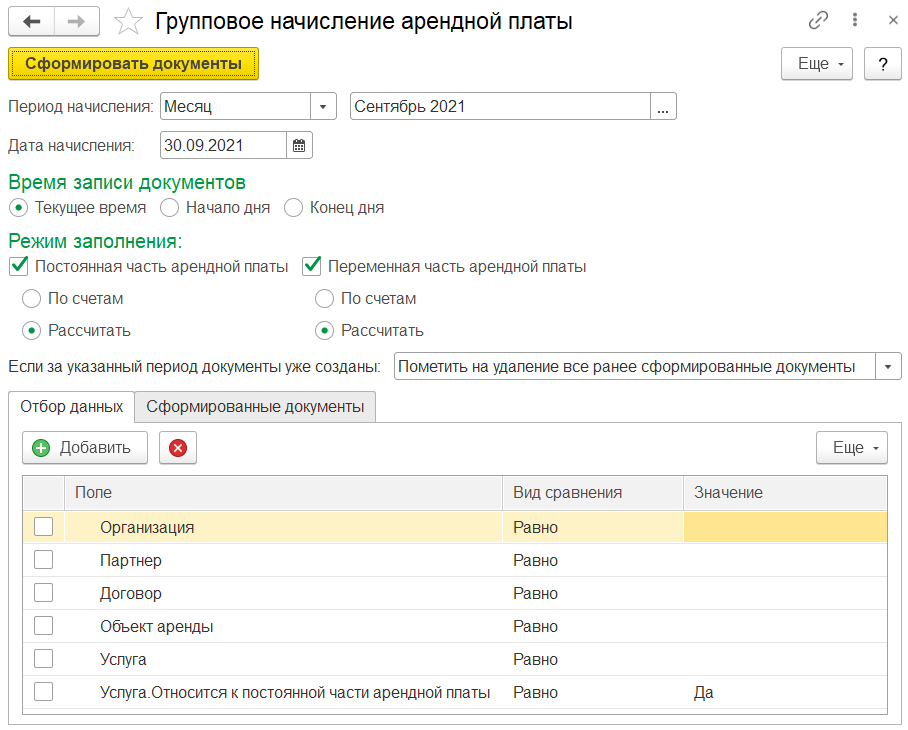Click the back navigation arrow
Screen dimensions: 908x730
pyautogui.click(x=31, y=20)
